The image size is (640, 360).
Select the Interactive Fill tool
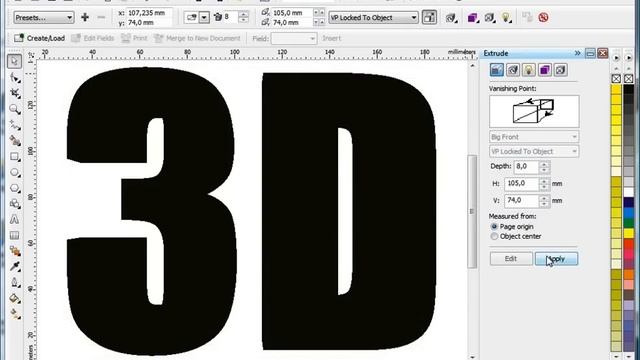click(x=15, y=314)
